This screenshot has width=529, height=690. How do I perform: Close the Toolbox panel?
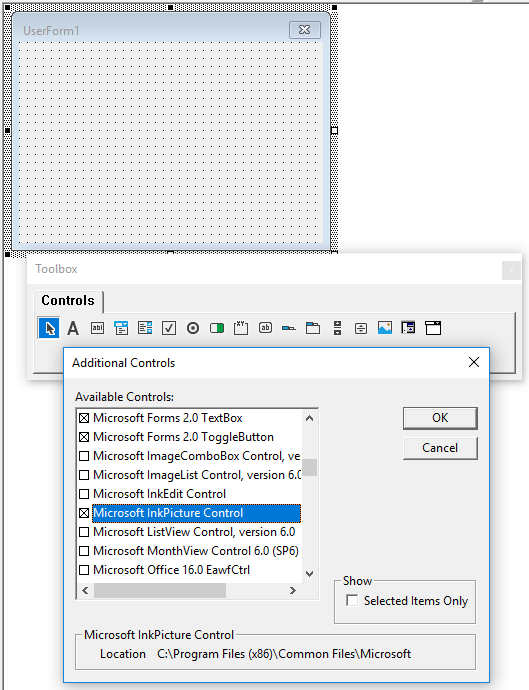(x=511, y=271)
